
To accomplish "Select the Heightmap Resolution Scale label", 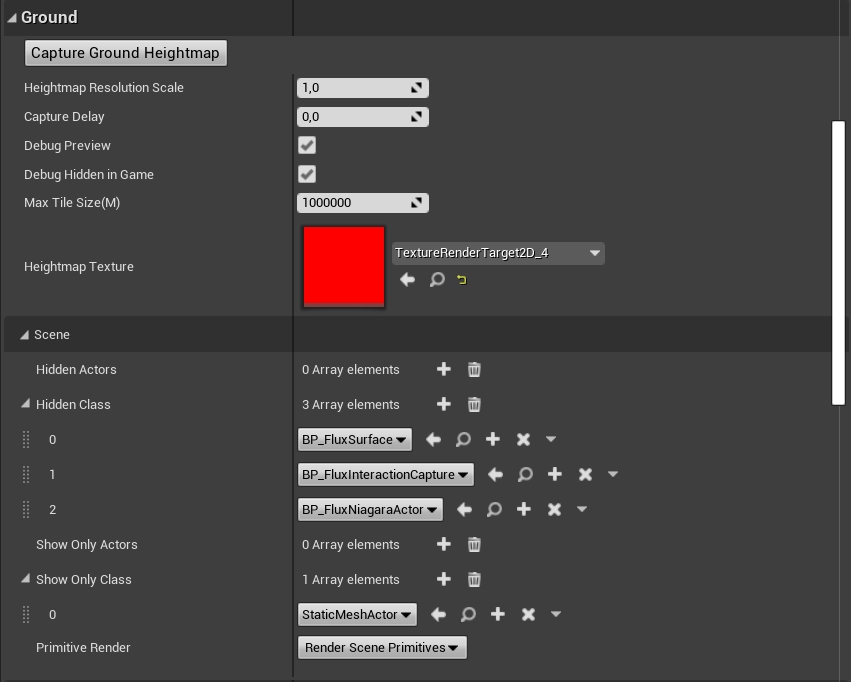I will click(104, 88).
